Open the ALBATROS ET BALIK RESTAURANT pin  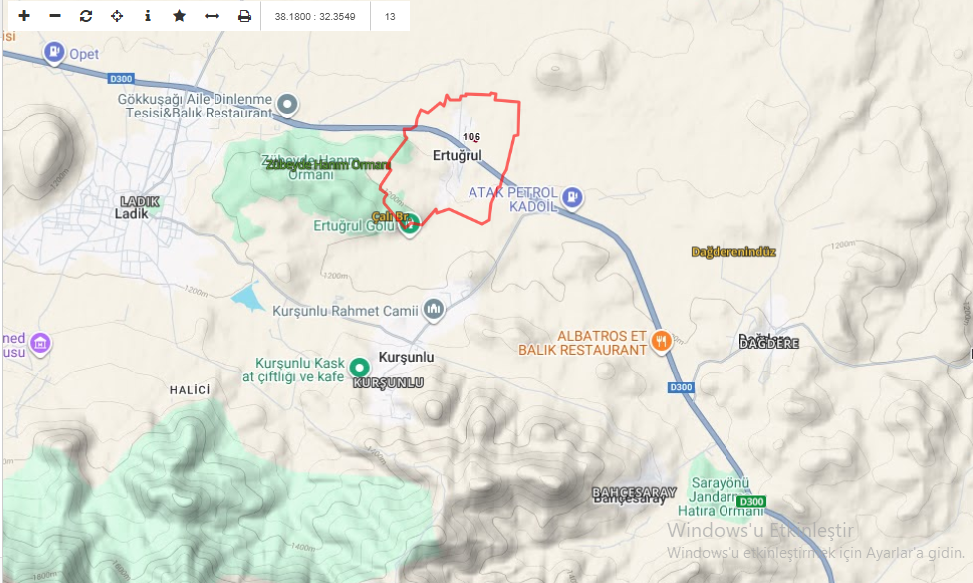[x=661, y=342]
